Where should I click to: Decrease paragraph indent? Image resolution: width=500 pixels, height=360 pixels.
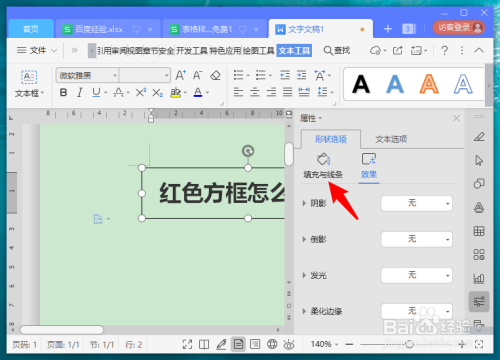[x=285, y=75]
